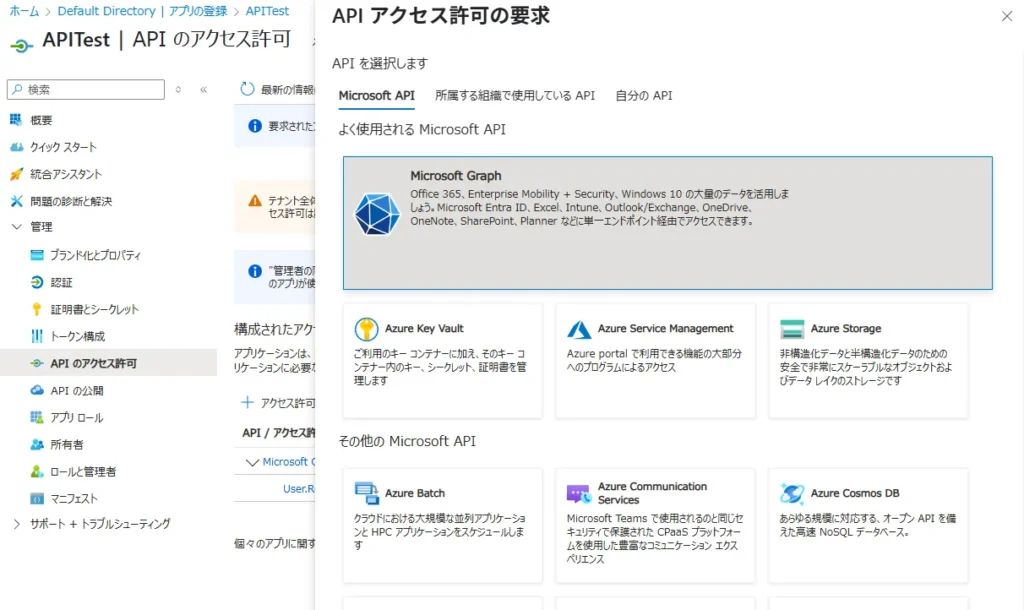Switch to the Microsoft API tab
1024x610 pixels.
point(377,95)
